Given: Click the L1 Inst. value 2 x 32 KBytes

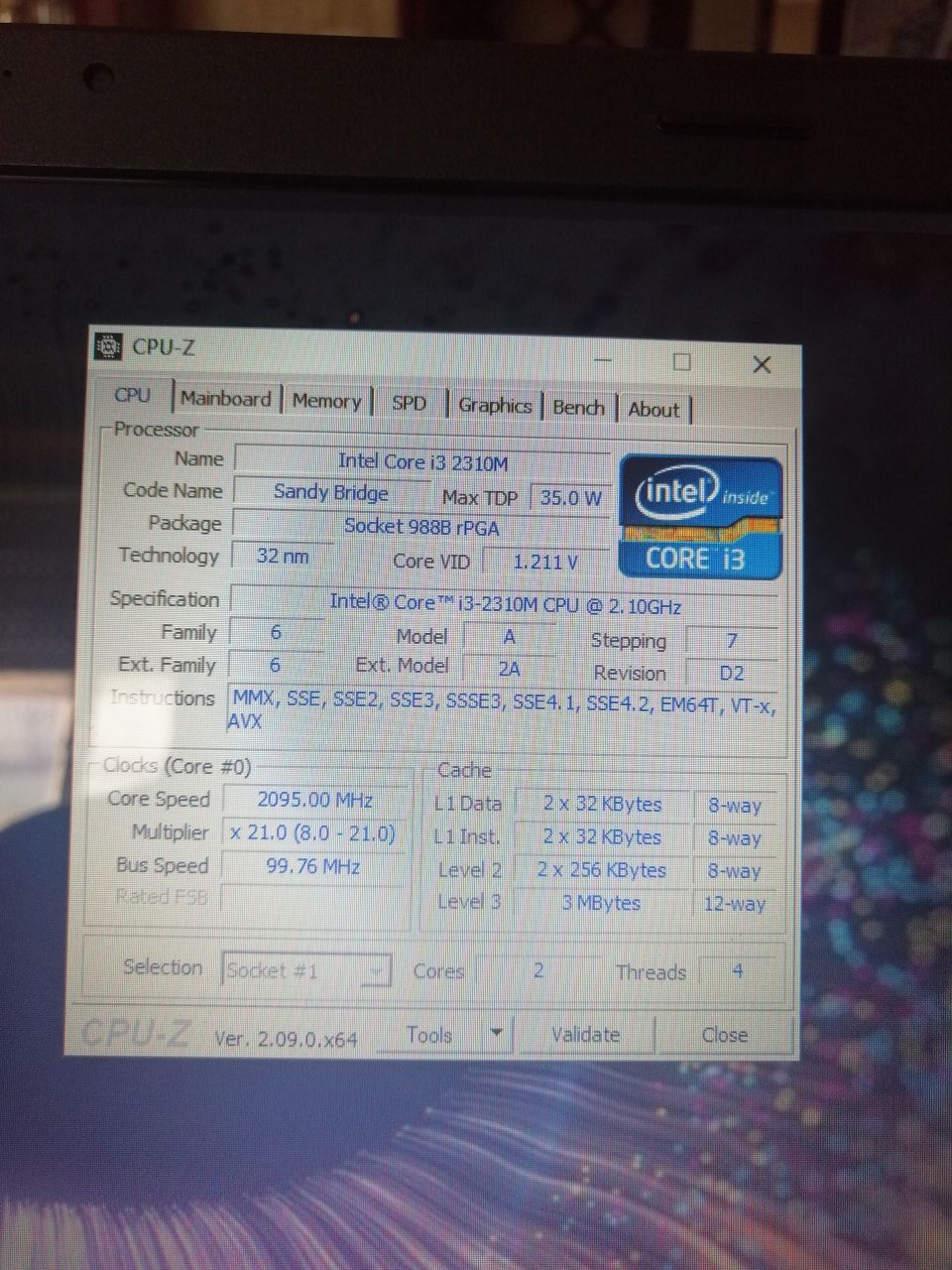Looking at the screenshot, I should tap(602, 837).
